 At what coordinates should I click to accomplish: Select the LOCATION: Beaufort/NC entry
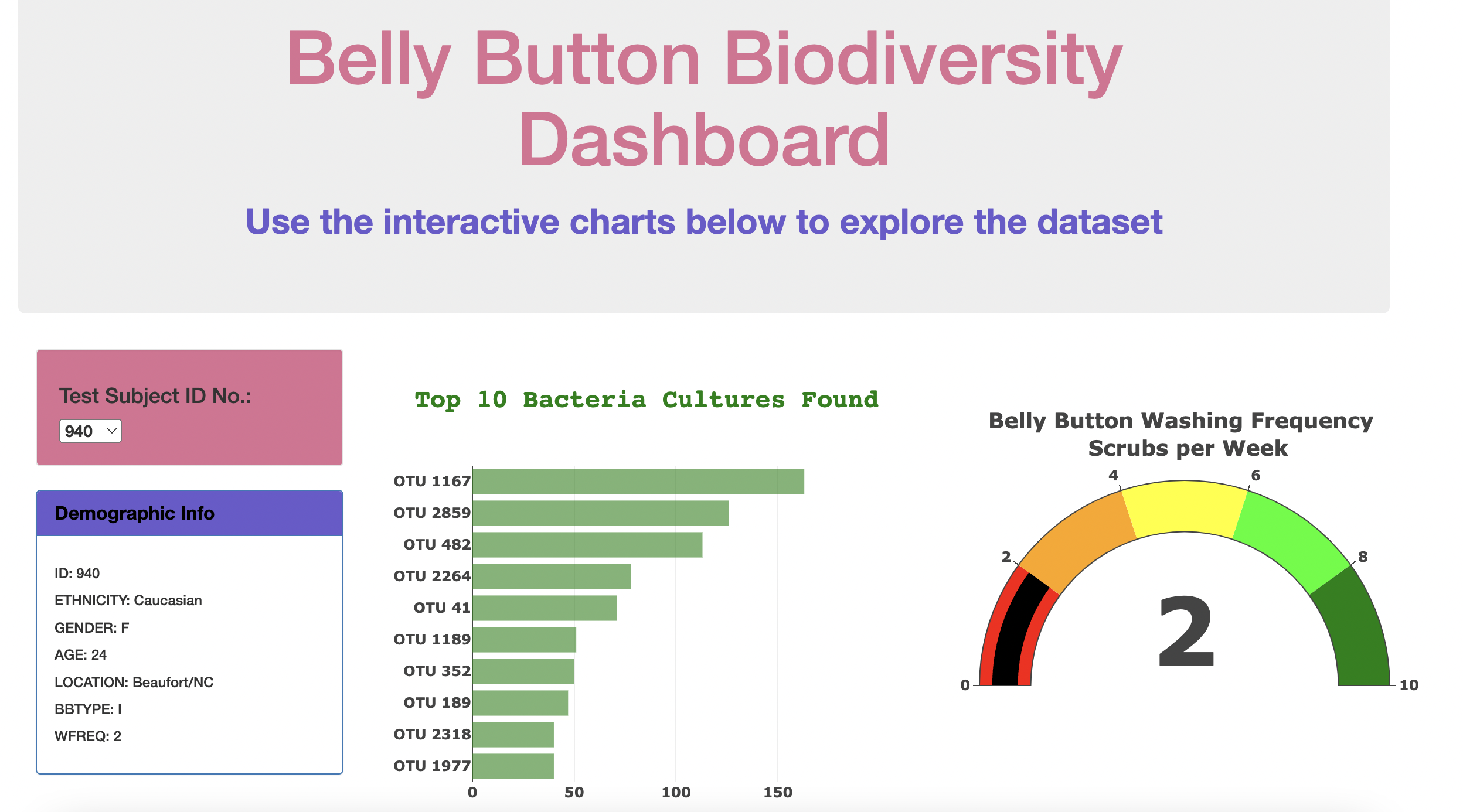pyautogui.click(x=134, y=682)
